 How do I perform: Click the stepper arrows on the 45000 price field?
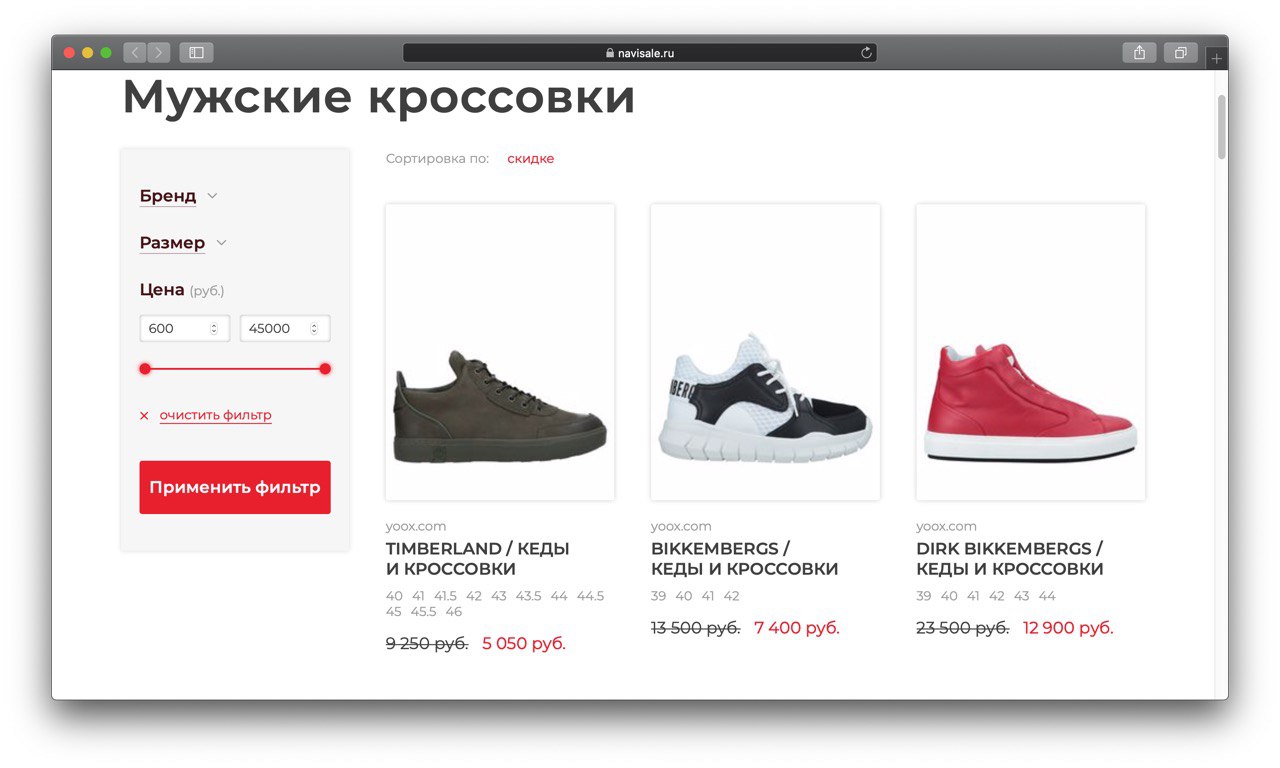(314, 329)
